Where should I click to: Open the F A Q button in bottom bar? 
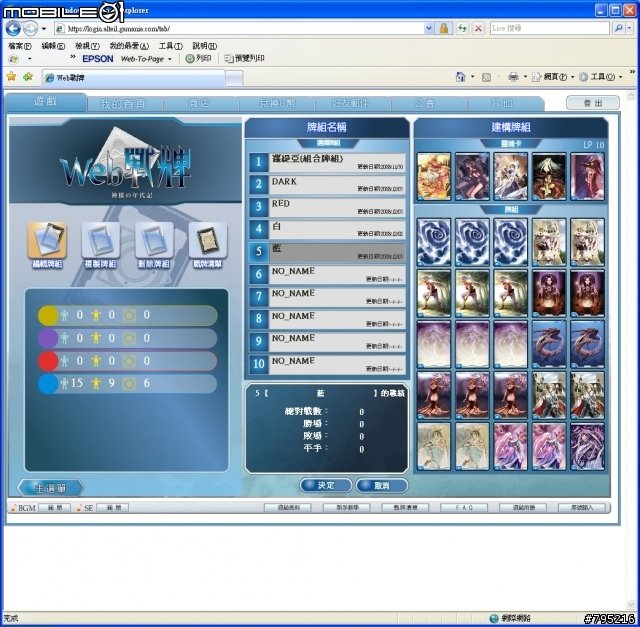464,508
